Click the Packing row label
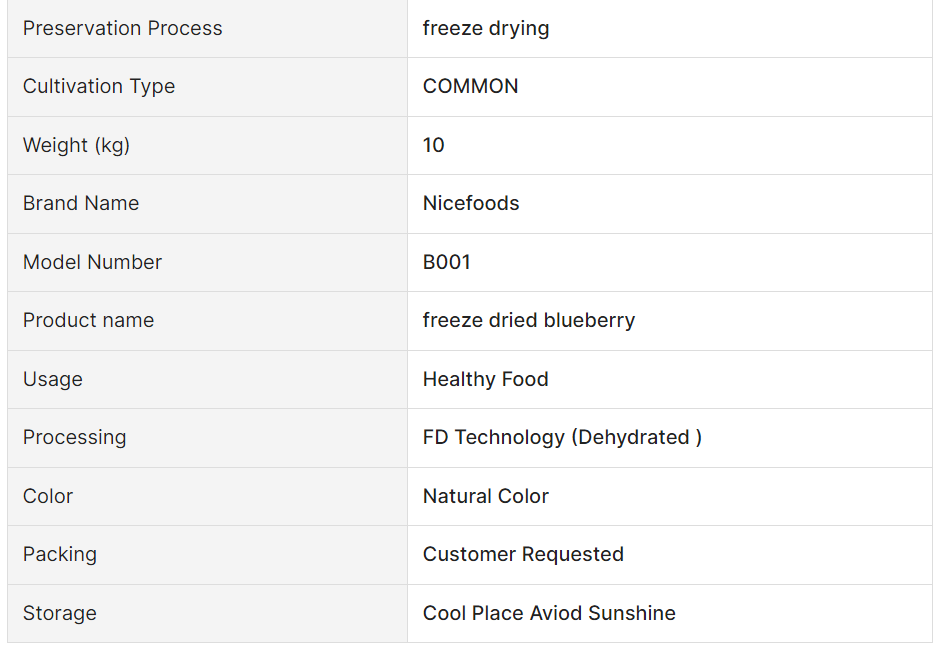 coord(60,554)
